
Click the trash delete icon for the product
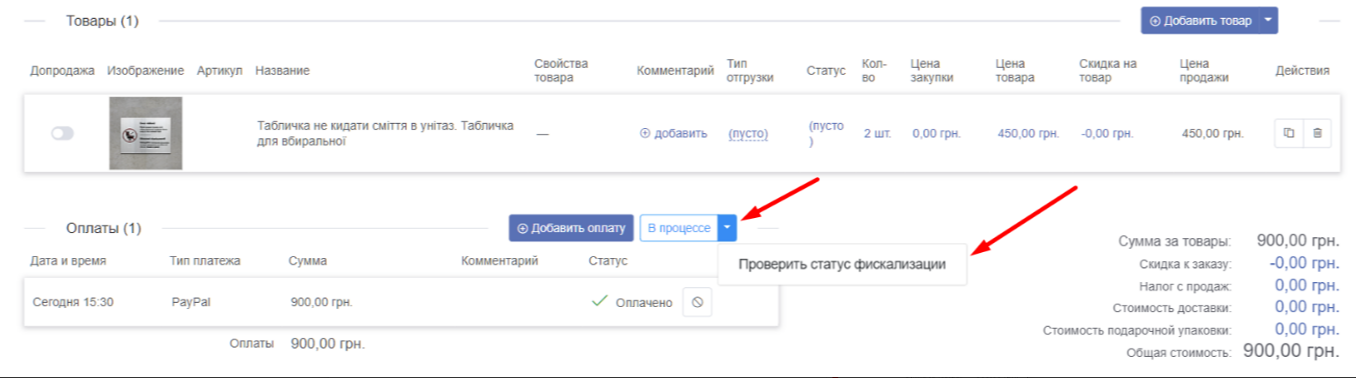pos(1317,133)
